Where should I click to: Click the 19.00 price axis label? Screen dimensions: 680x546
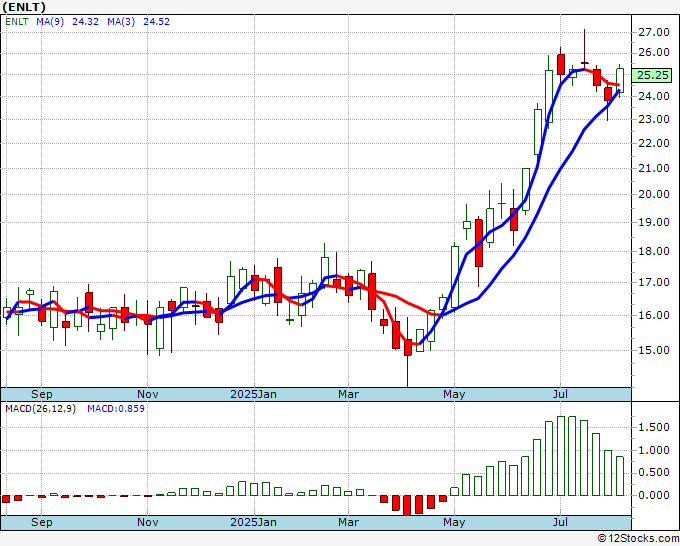point(654,222)
